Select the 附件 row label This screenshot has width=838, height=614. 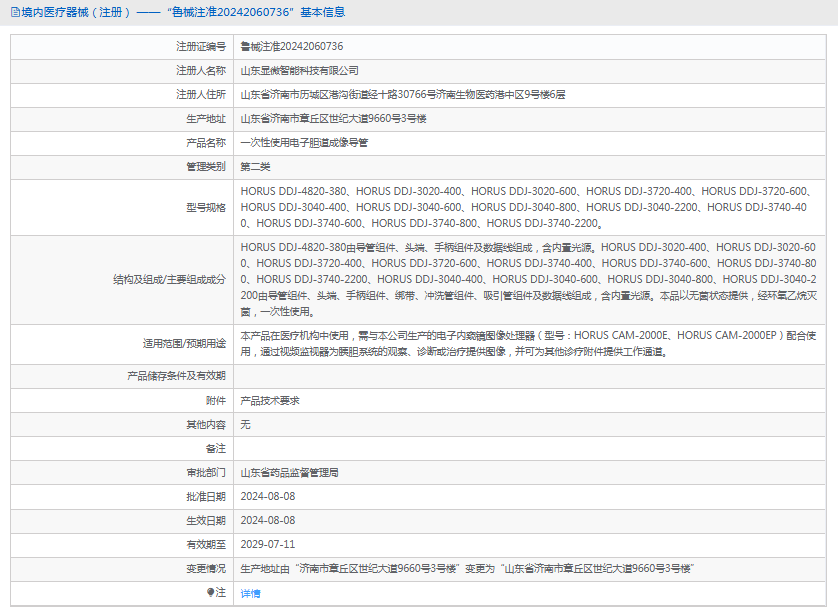coord(216,401)
